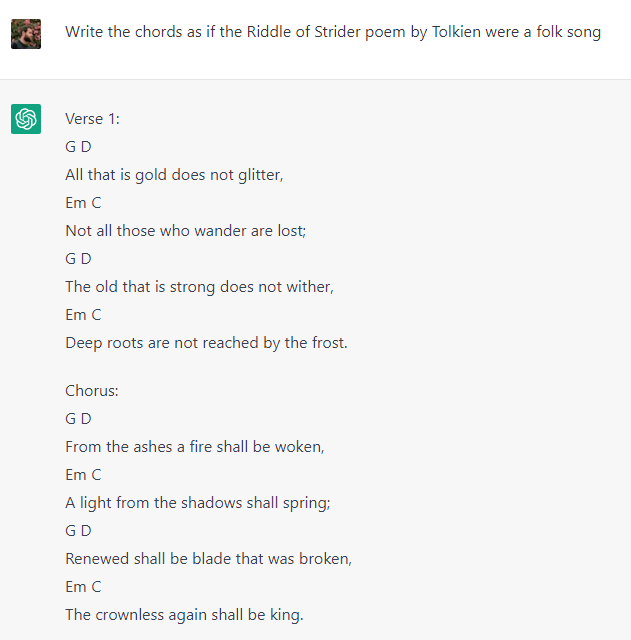Click the 'Chorus:' heading text
The width and height of the screenshot is (631, 640).
pos(92,391)
